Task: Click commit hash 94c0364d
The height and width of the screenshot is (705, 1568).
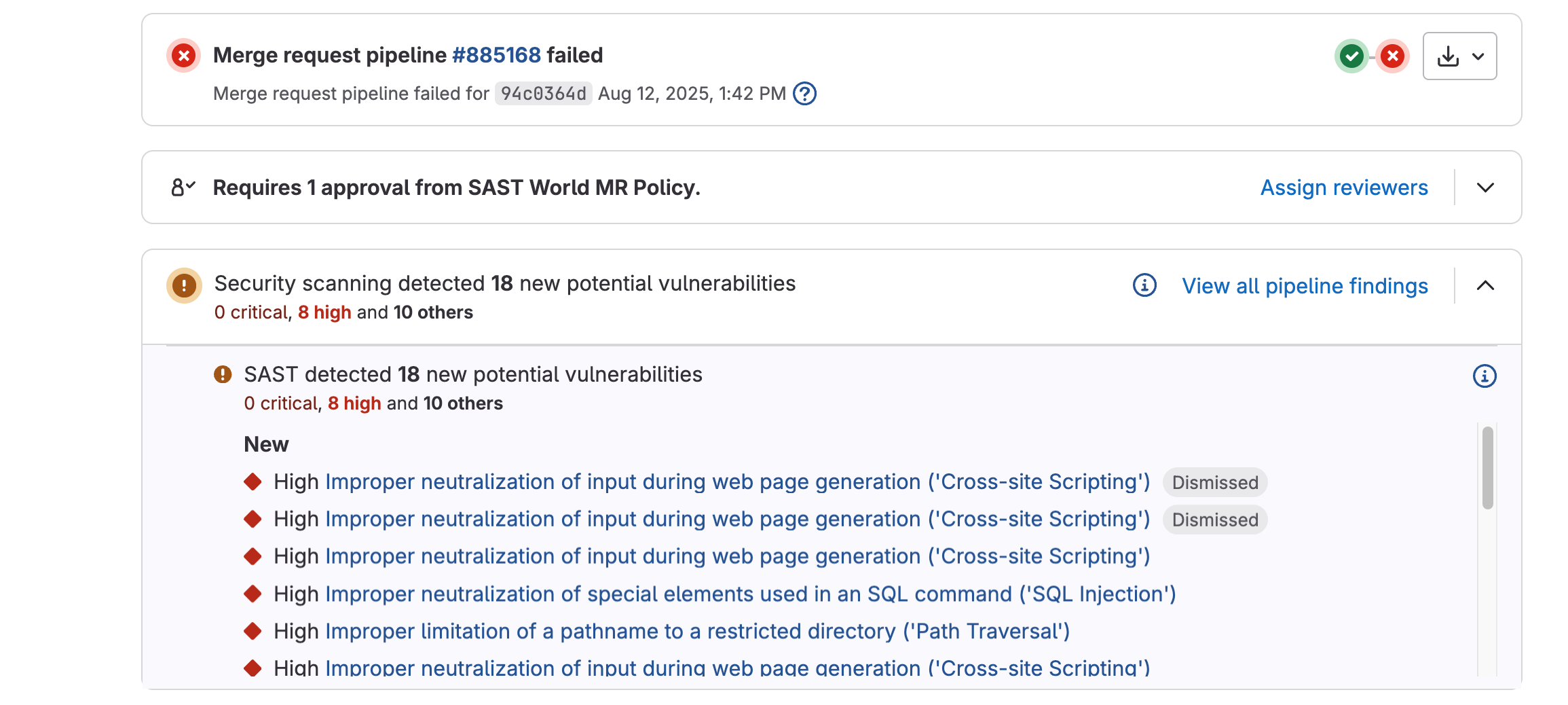Action: click(543, 94)
